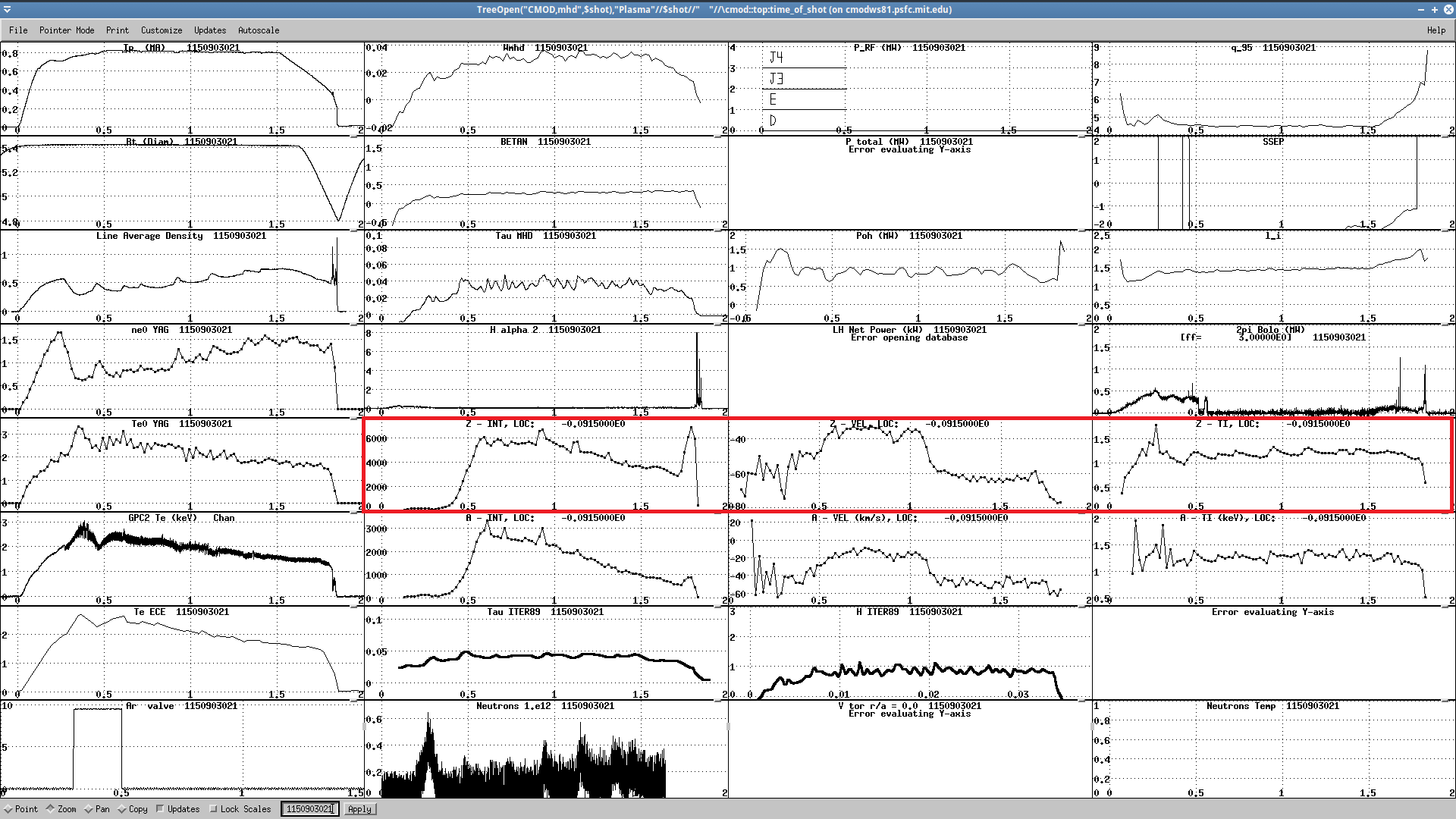The width and height of the screenshot is (1456, 819).
Task: Open the Autoscale menu
Action: tap(259, 30)
